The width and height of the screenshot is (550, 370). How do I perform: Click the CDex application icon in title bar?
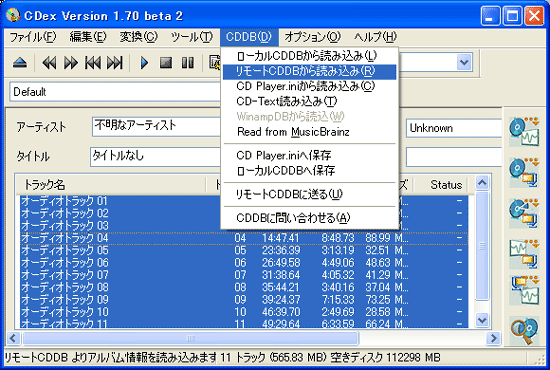[x=13, y=15]
